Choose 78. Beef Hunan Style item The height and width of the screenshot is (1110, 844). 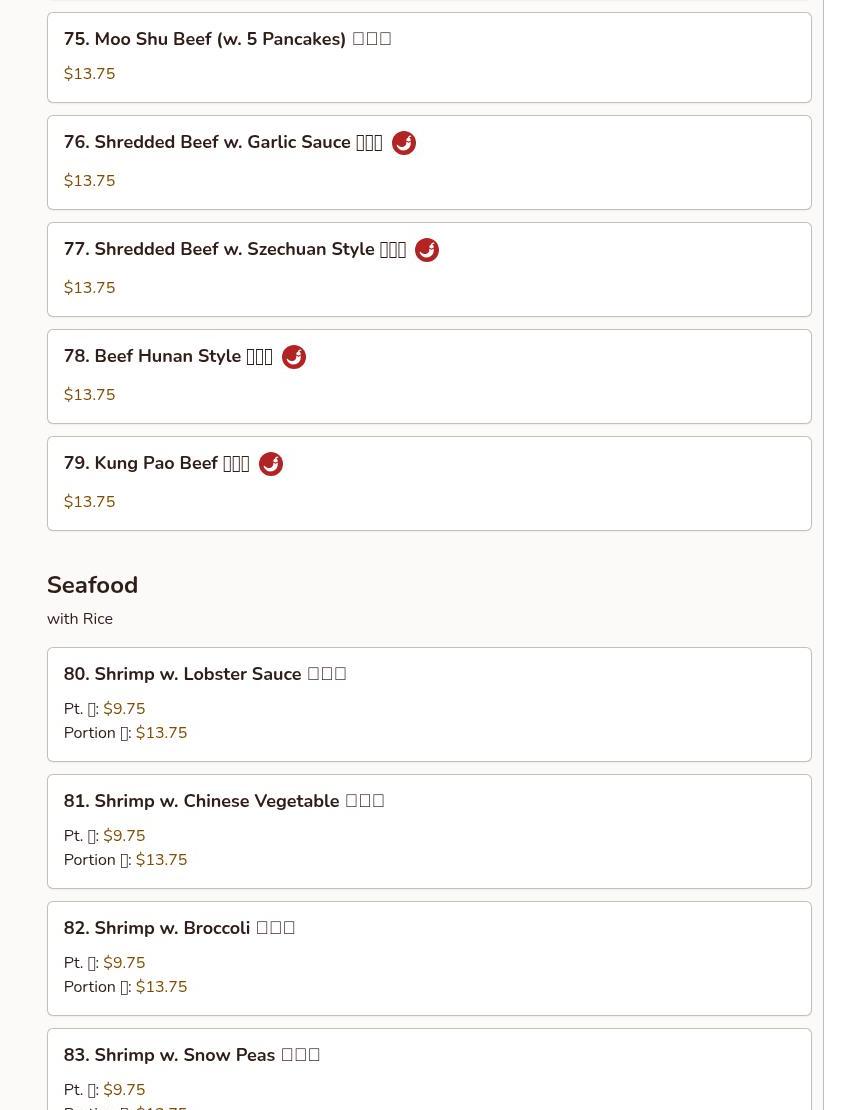point(429,377)
